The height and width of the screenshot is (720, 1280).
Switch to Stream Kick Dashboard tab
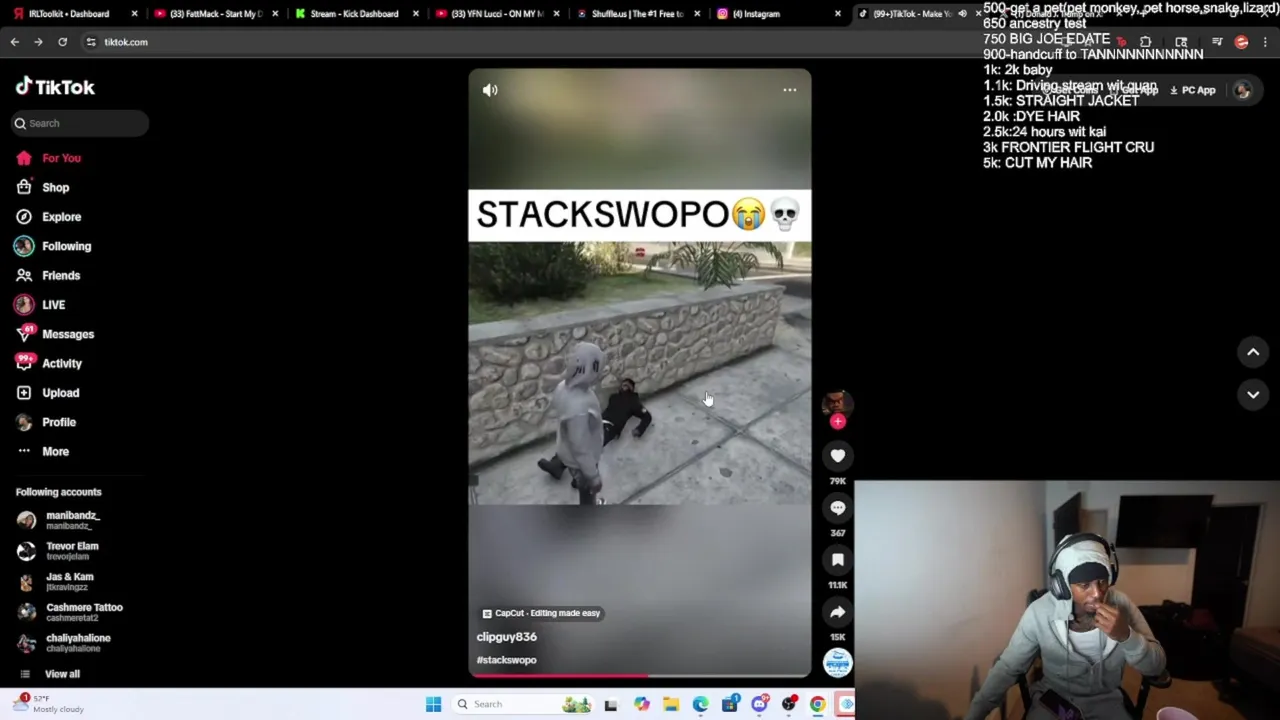coord(355,14)
